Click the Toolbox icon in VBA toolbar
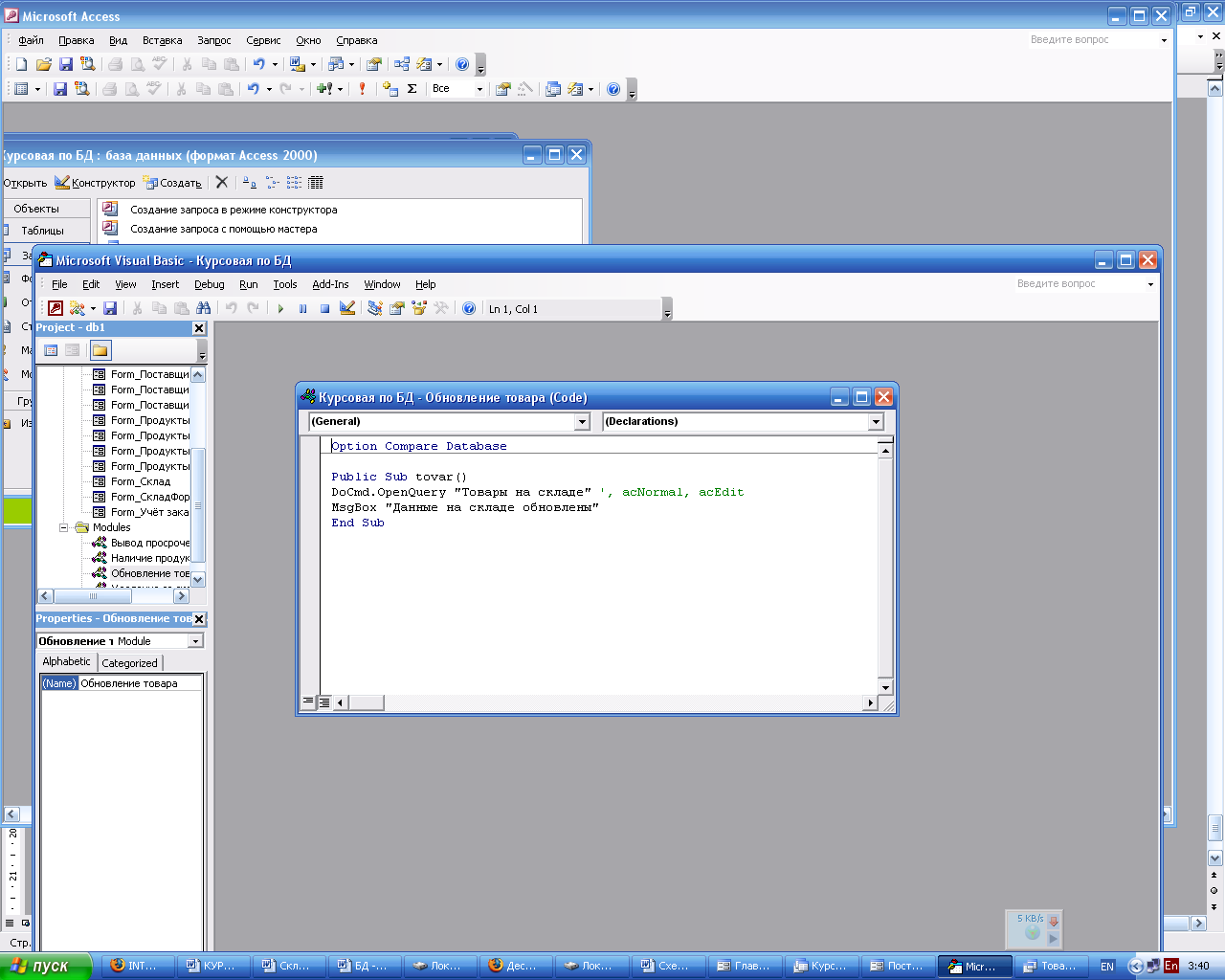This screenshot has height=980, width=1225. click(441, 308)
